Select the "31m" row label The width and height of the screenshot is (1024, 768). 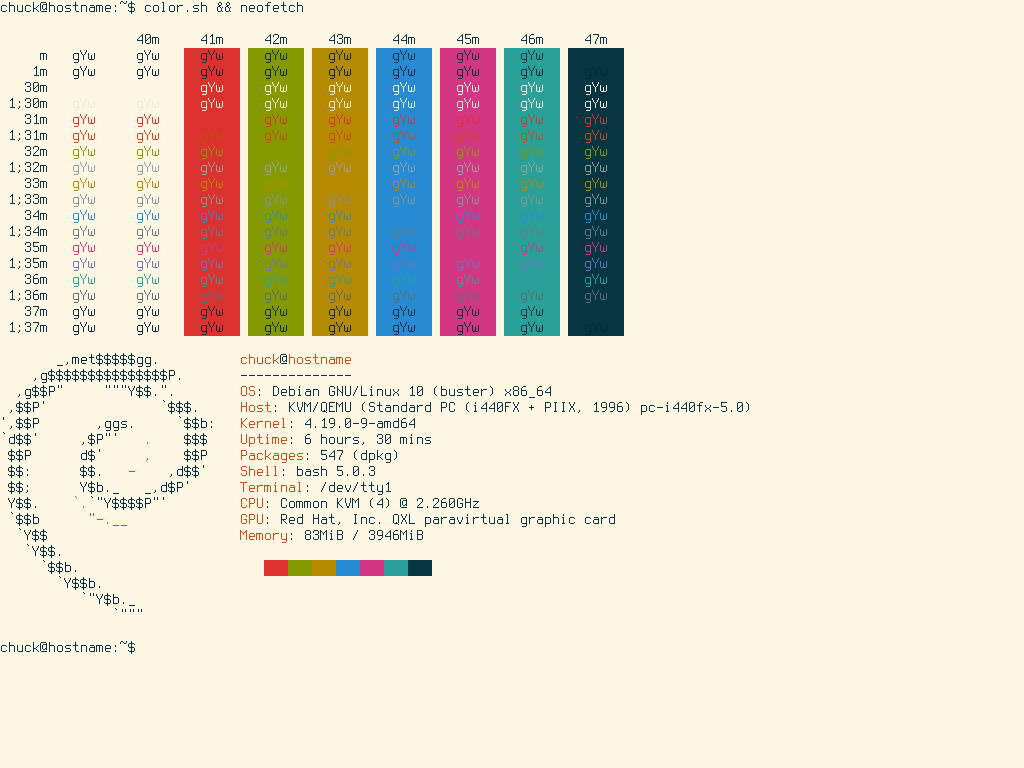(x=36, y=120)
